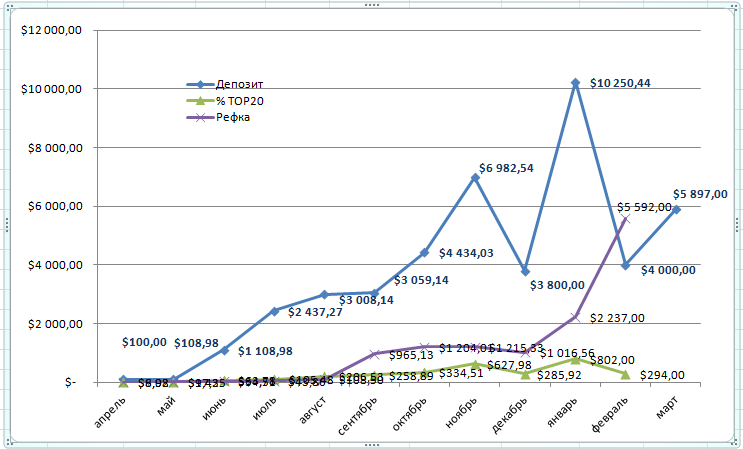The height and width of the screenshot is (450, 743).
Task: Click the декабрь category label
Action: click(x=509, y=414)
